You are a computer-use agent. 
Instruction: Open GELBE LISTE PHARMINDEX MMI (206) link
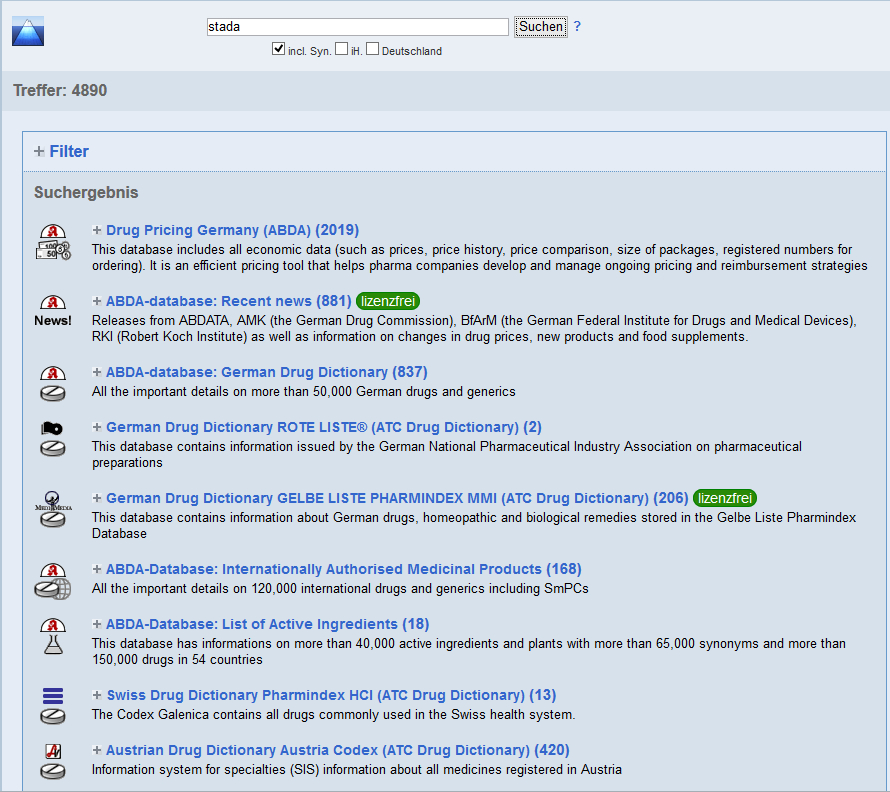pos(397,498)
